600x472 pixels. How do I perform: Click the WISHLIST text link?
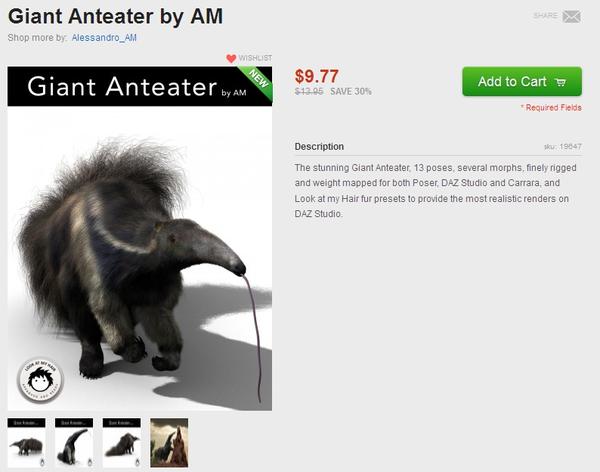[x=255, y=58]
